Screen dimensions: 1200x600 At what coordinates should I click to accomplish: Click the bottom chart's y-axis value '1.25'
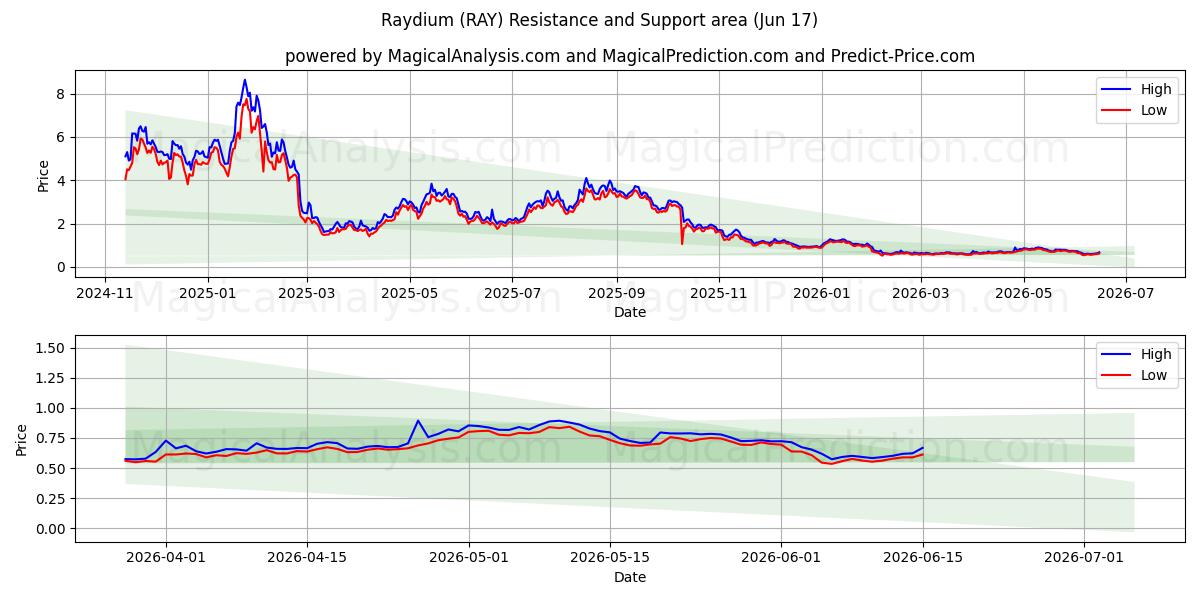click(x=50, y=378)
